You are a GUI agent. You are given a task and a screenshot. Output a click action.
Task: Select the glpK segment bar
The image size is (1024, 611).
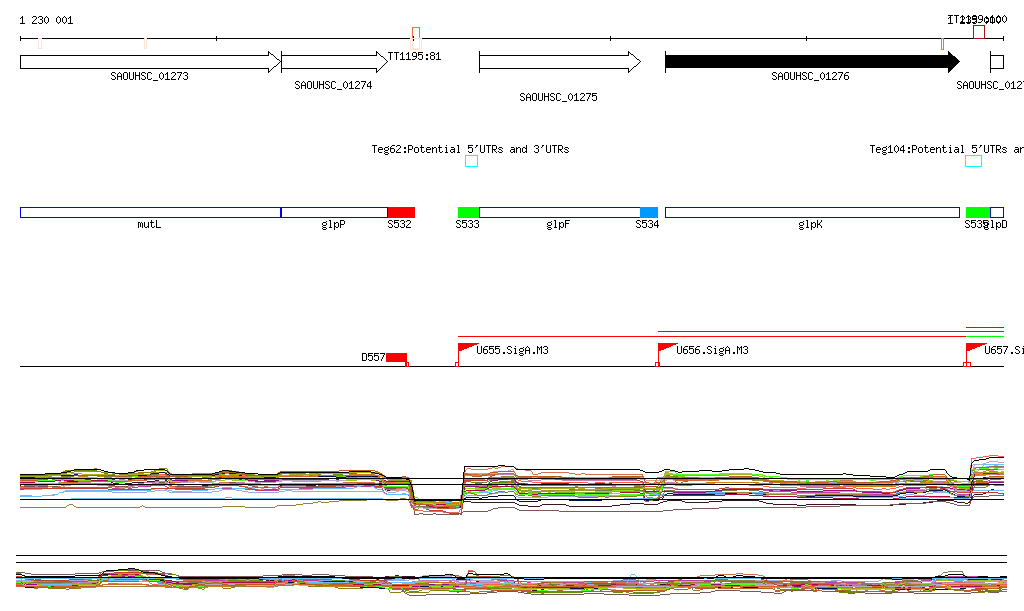[x=812, y=212]
